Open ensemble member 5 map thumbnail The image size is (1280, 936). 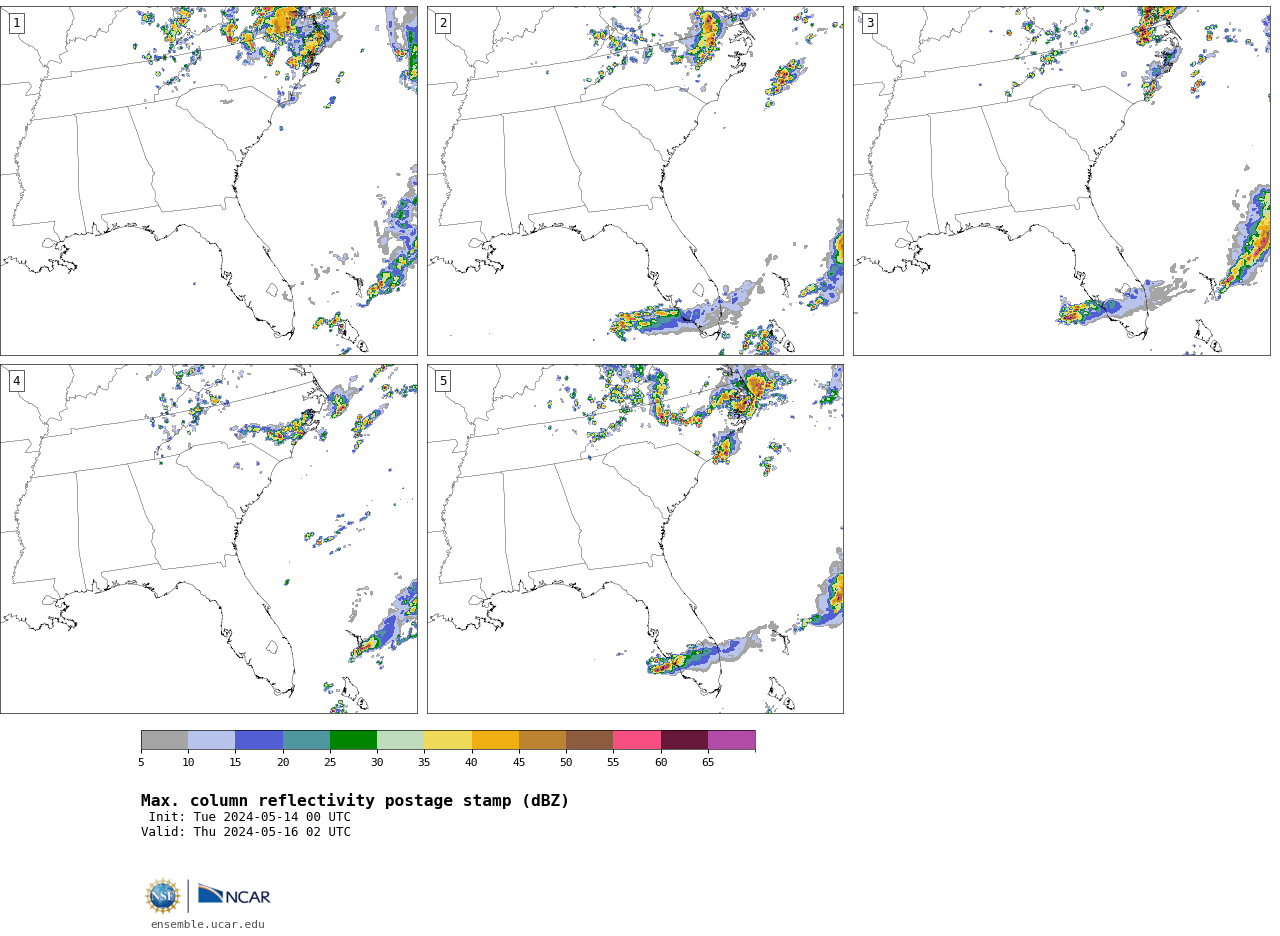tap(635, 539)
